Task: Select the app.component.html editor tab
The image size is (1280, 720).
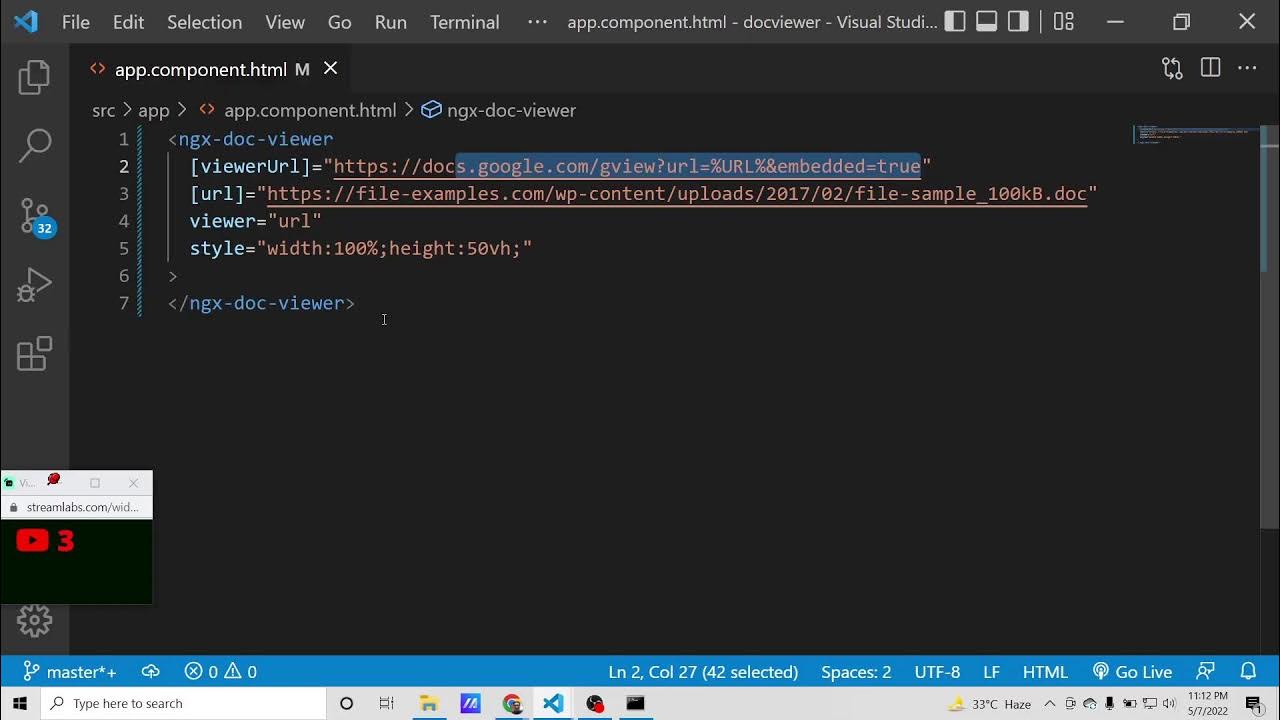Action: pos(200,69)
